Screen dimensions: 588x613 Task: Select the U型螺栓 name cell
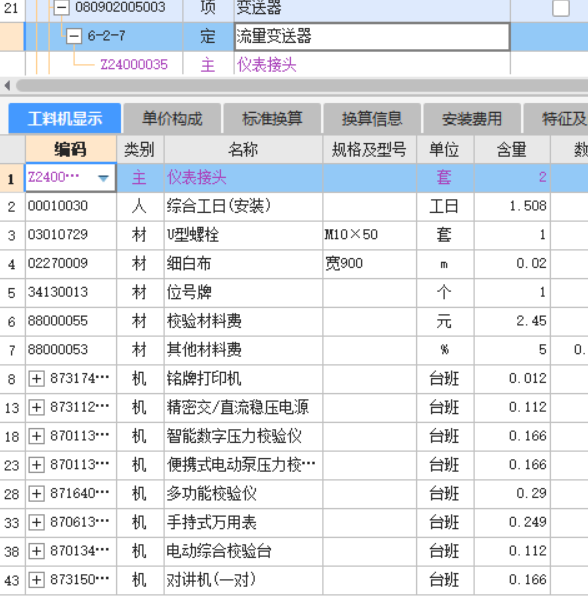[x=243, y=235]
